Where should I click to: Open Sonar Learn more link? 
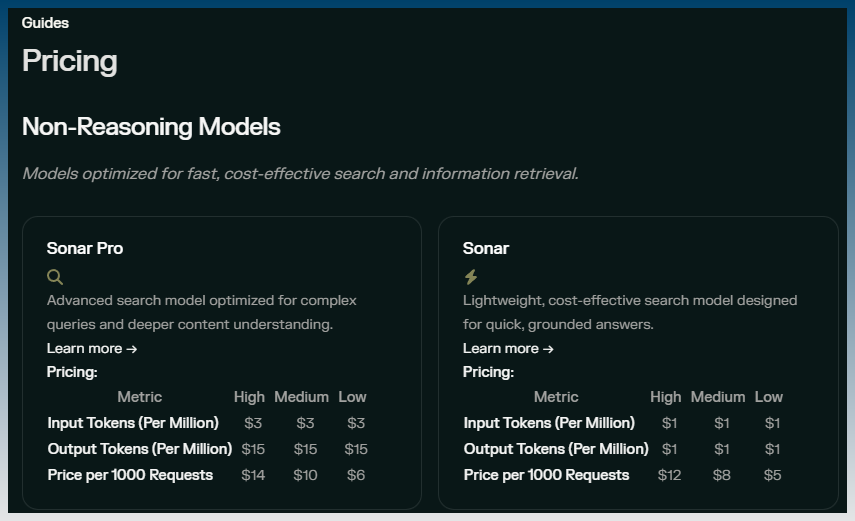click(508, 349)
